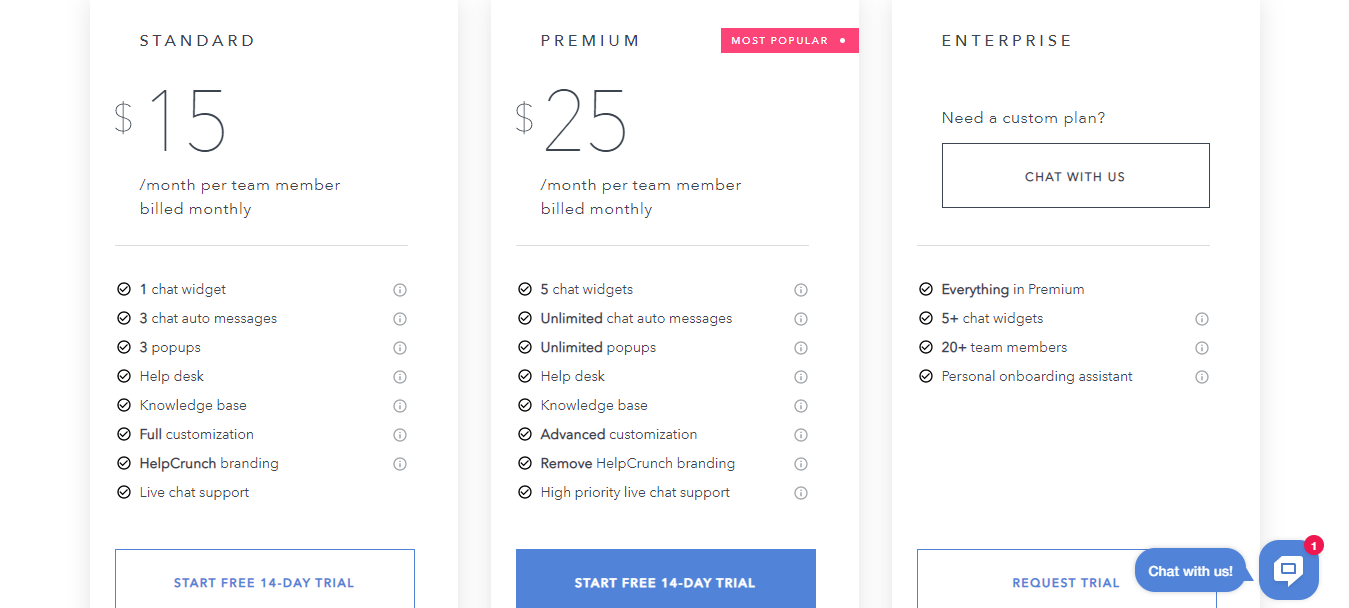1349x608 pixels.
Task: View info for Remove HelpCrunch branding
Action: pos(801,463)
